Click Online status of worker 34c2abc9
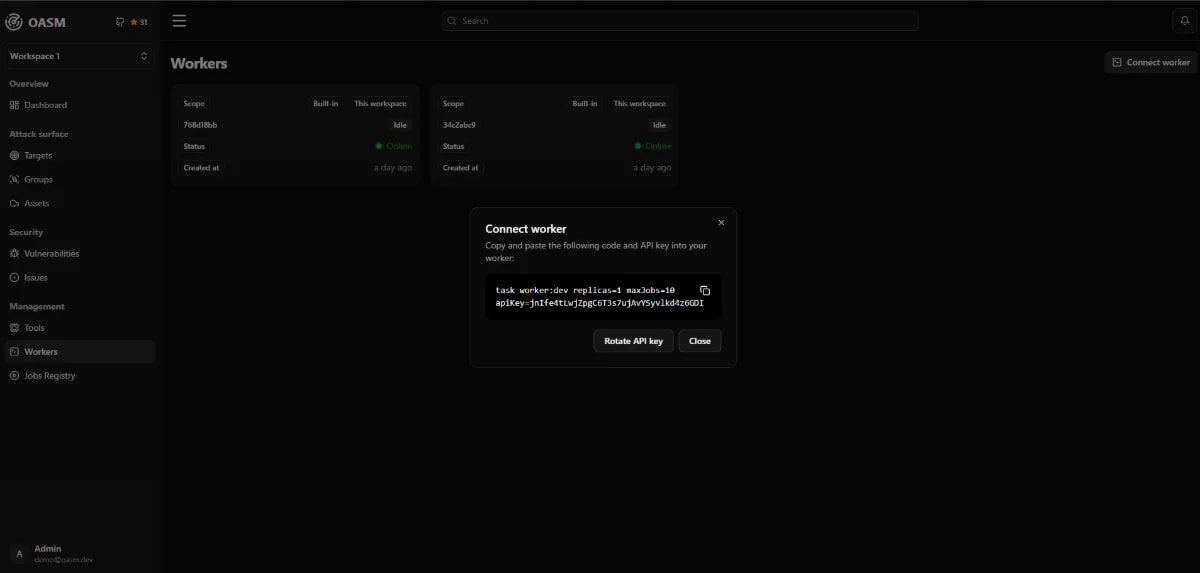The image size is (1200, 573). (x=652, y=146)
